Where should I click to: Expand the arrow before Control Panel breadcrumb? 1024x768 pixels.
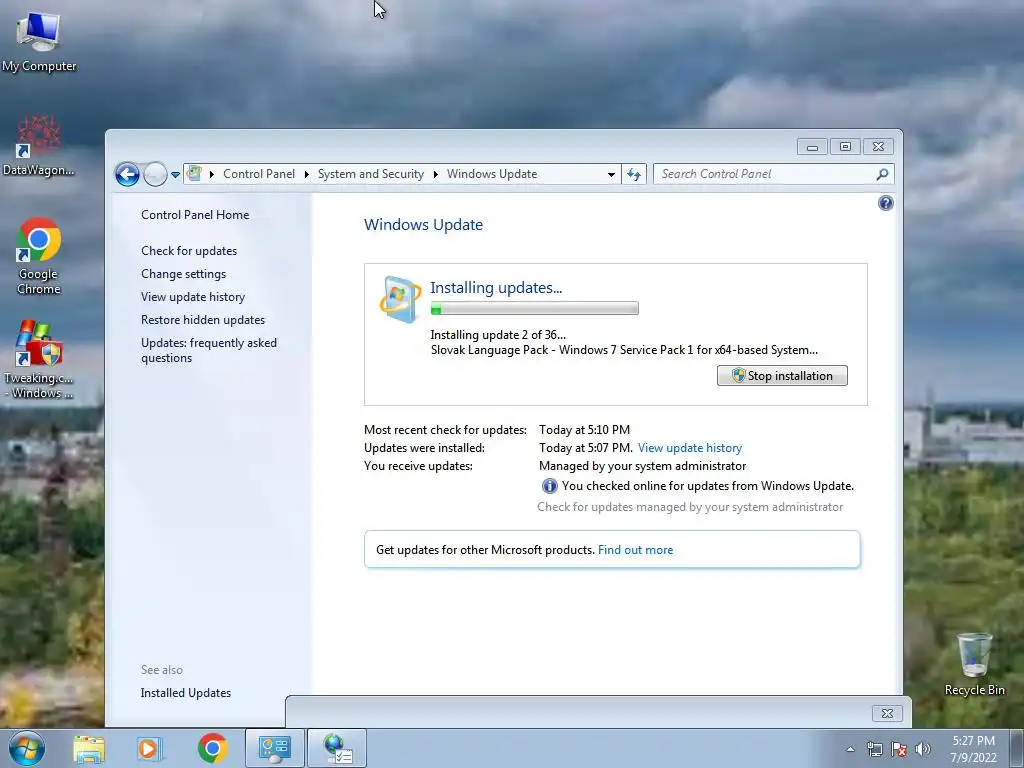point(212,174)
